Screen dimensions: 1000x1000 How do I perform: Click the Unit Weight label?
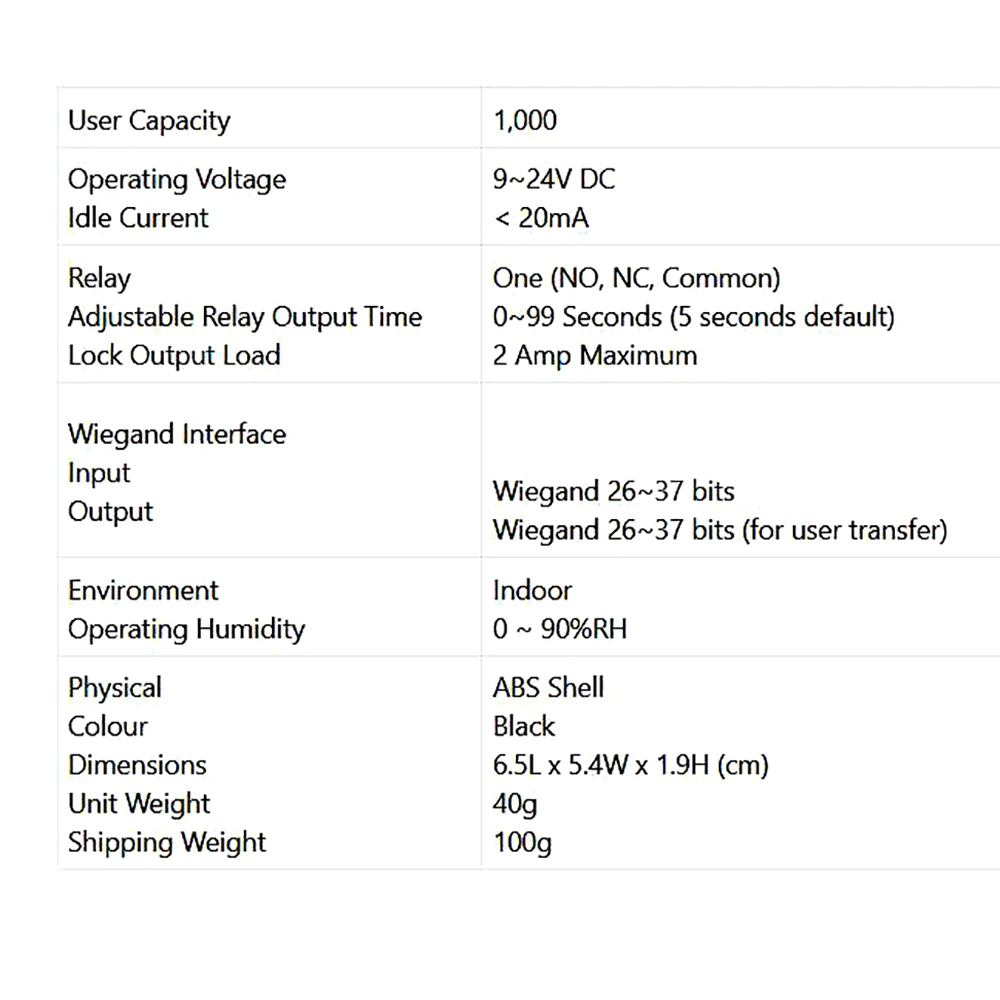coord(139,804)
